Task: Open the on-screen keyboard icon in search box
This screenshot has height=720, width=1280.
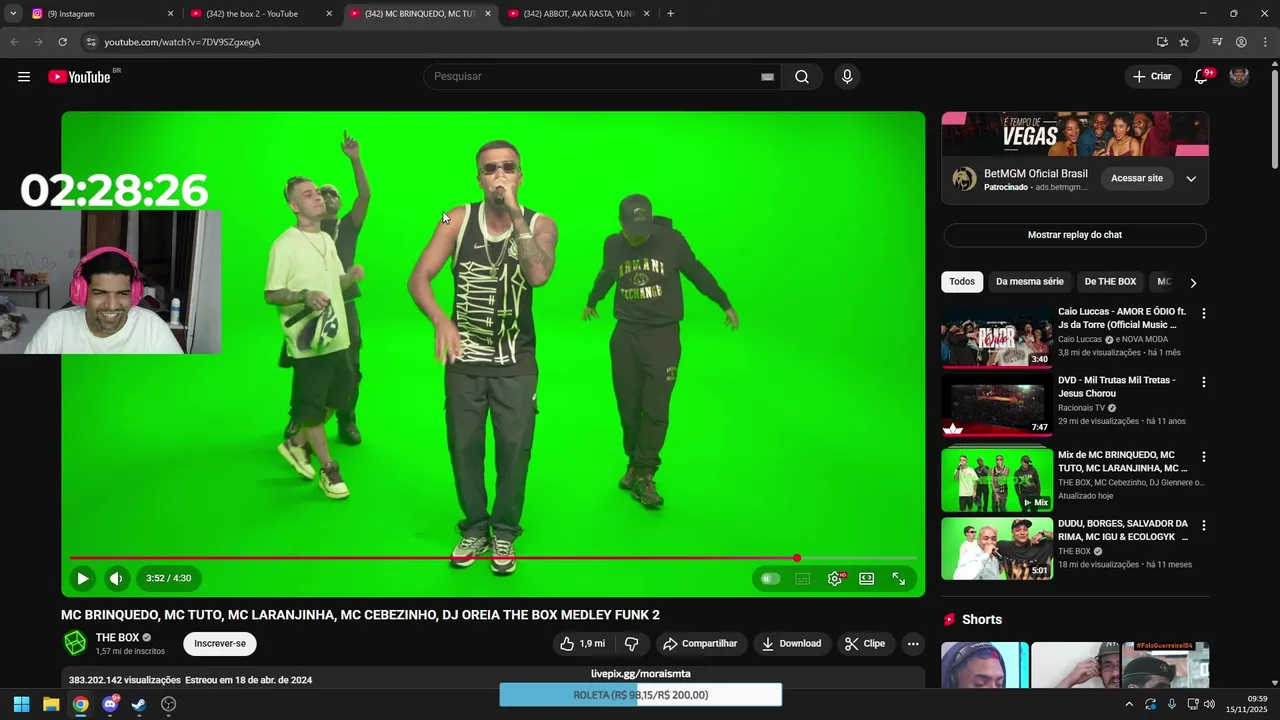Action: tap(767, 77)
